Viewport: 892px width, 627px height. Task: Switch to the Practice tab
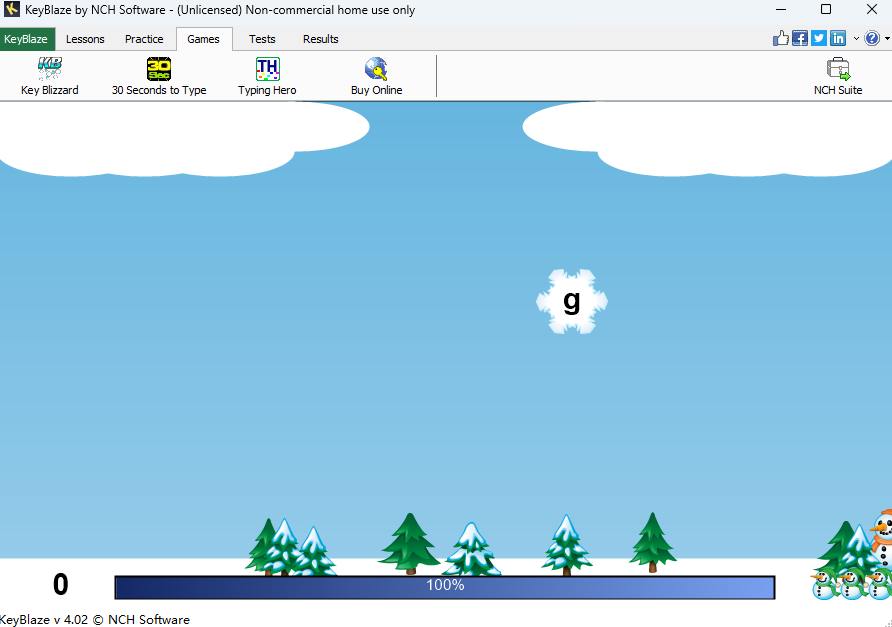(x=144, y=39)
